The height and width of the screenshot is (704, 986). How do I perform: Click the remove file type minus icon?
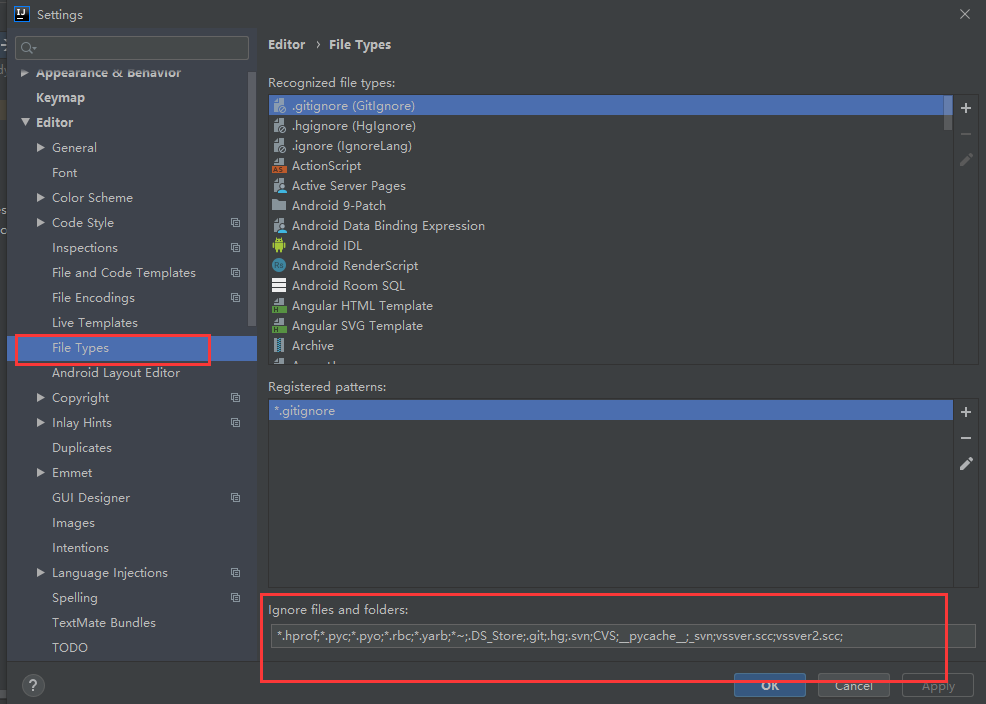966,134
